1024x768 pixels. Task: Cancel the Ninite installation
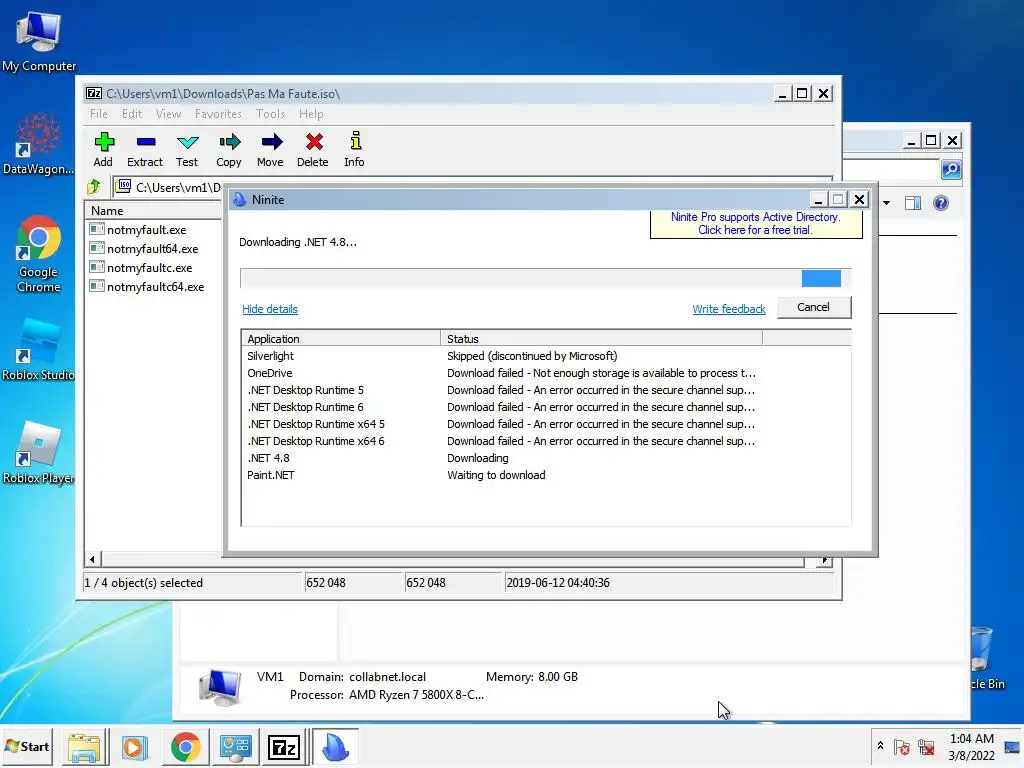[x=814, y=308]
